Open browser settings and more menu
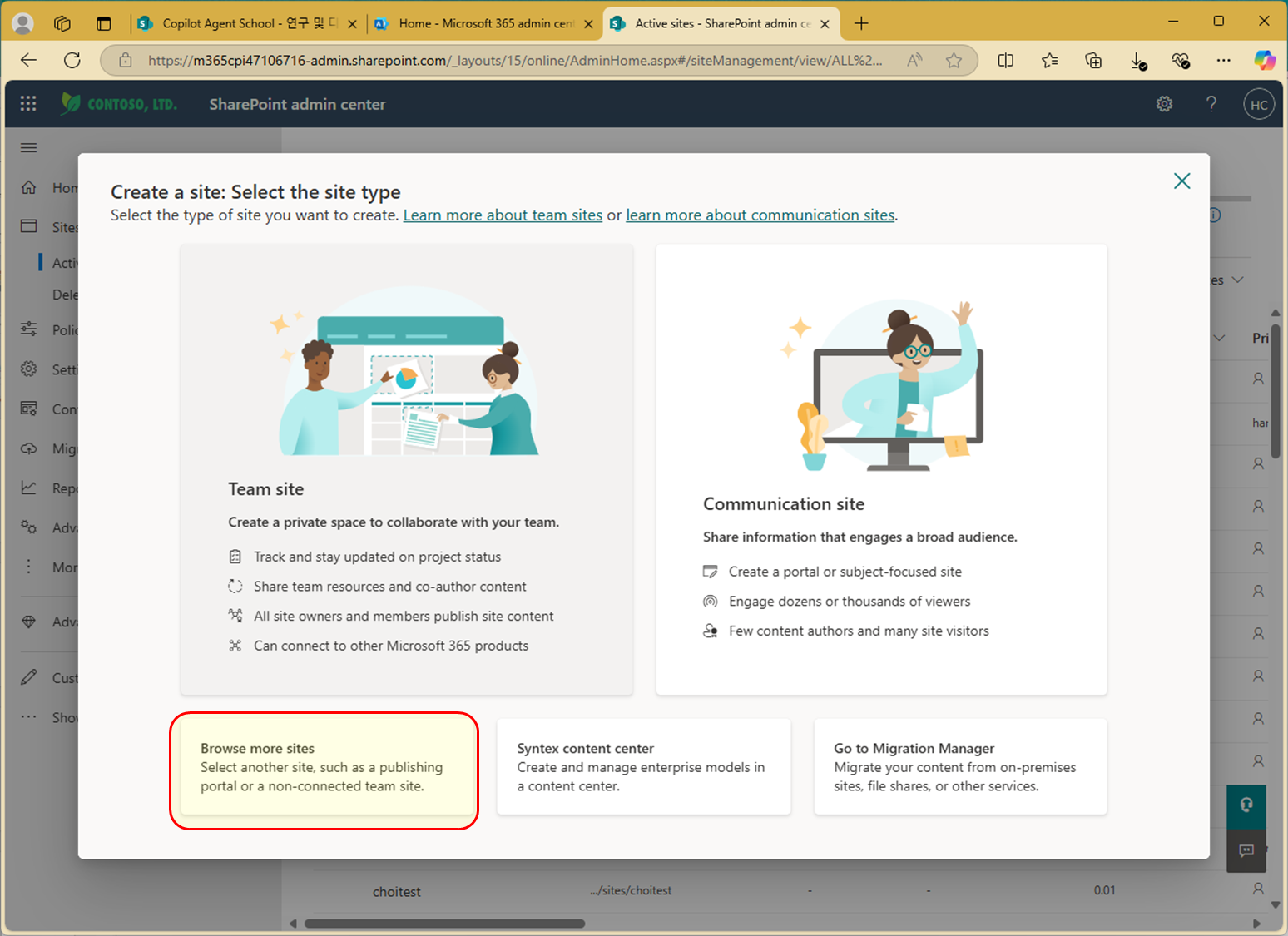Image resolution: width=1288 pixels, height=936 pixels. (x=1223, y=60)
